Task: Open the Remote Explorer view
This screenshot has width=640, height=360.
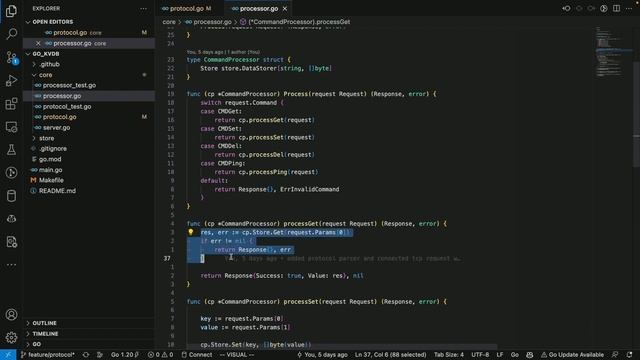Action: coord(11,127)
